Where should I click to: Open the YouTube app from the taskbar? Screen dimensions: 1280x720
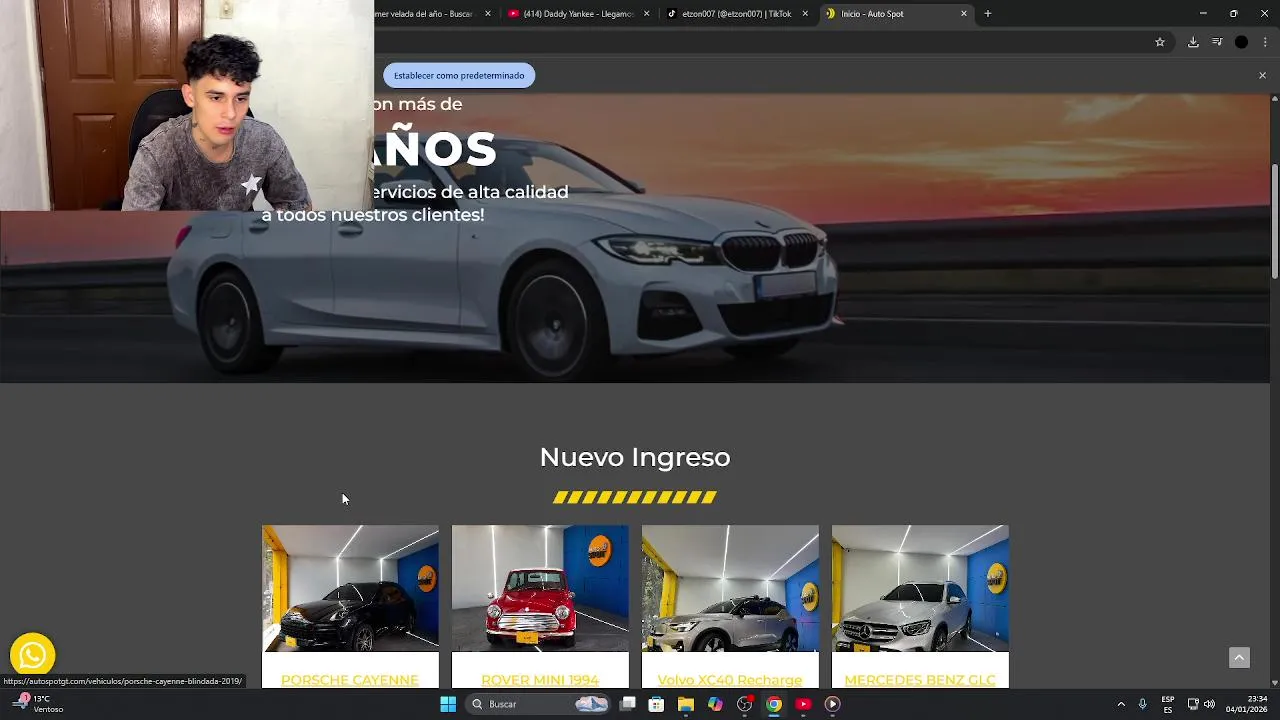point(803,704)
